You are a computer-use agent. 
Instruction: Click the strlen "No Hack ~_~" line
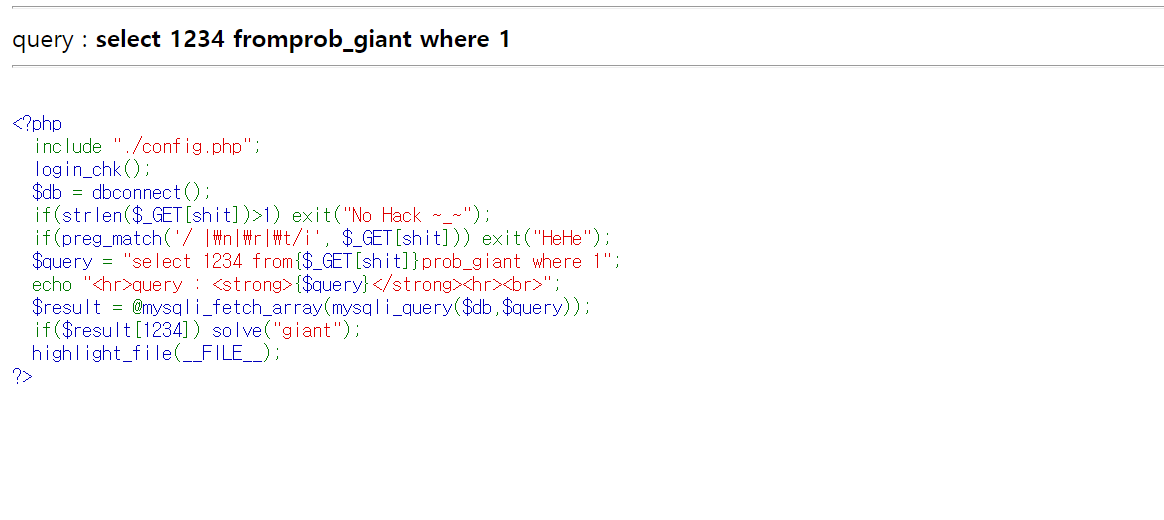[262, 215]
